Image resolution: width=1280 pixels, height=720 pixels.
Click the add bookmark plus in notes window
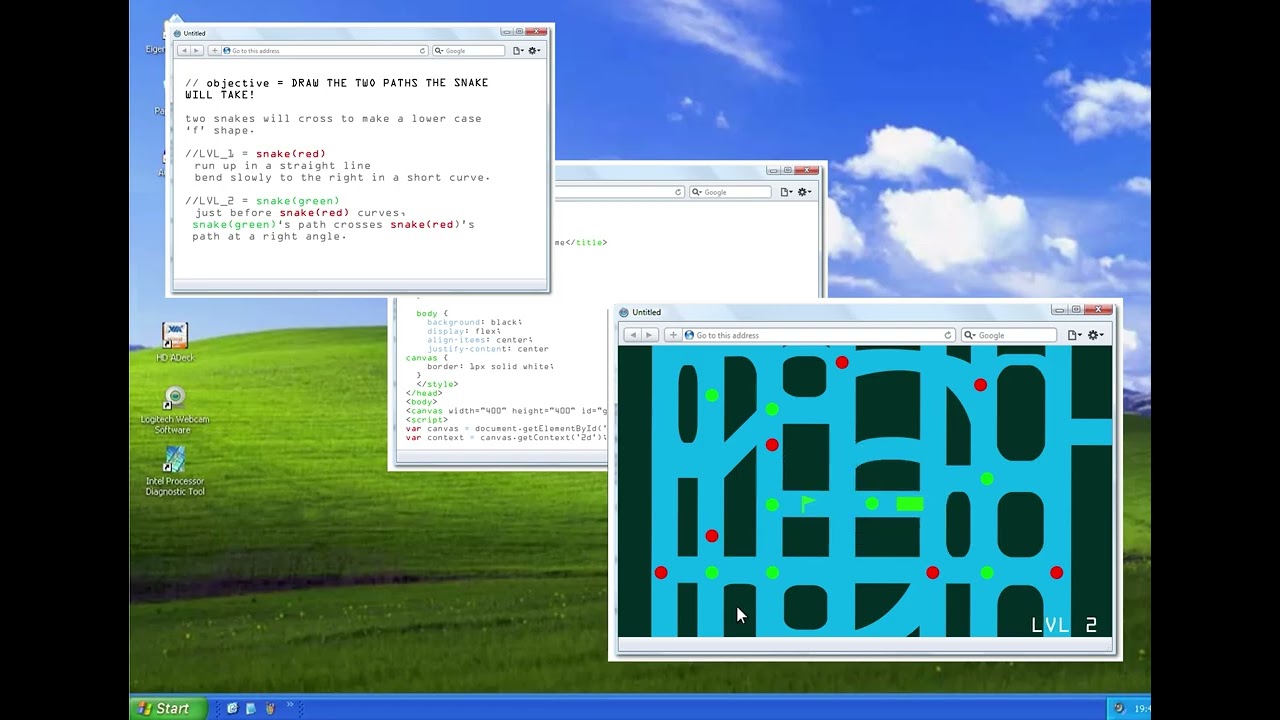click(x=214, y=50)
